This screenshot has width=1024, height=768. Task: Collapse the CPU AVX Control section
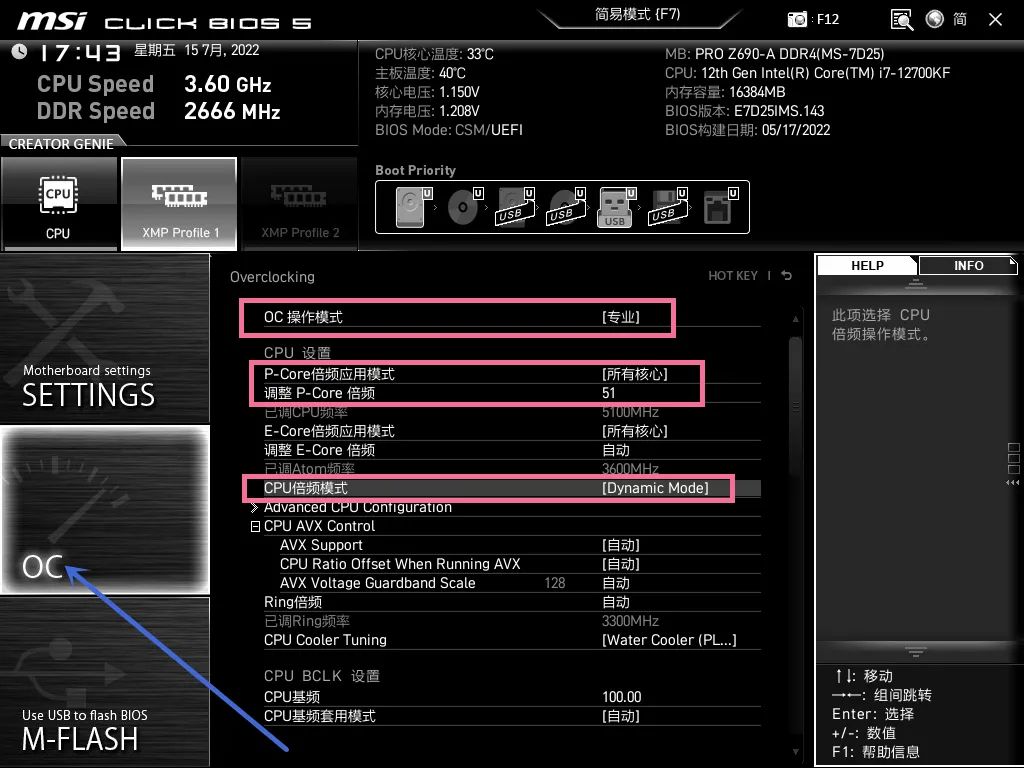[254, 525]
